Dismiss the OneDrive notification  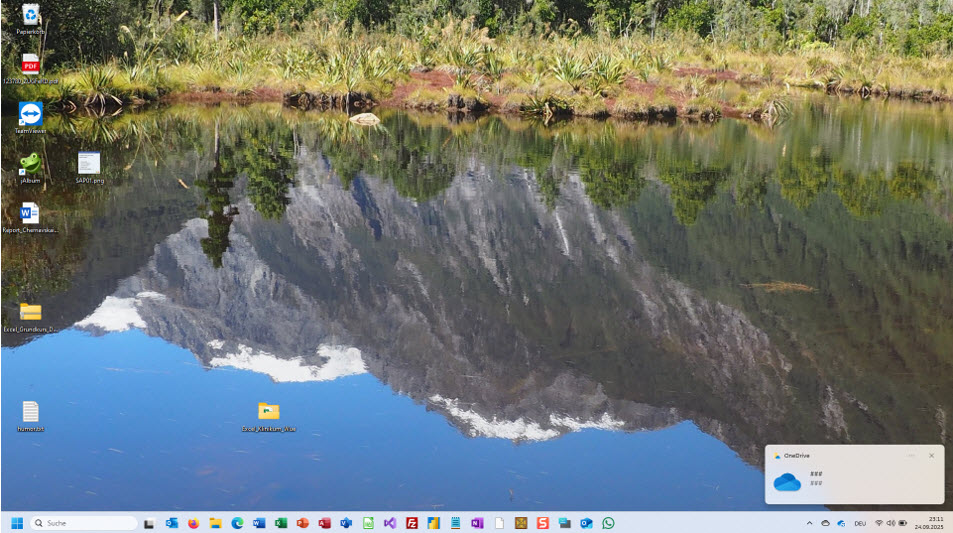point(931,455)
